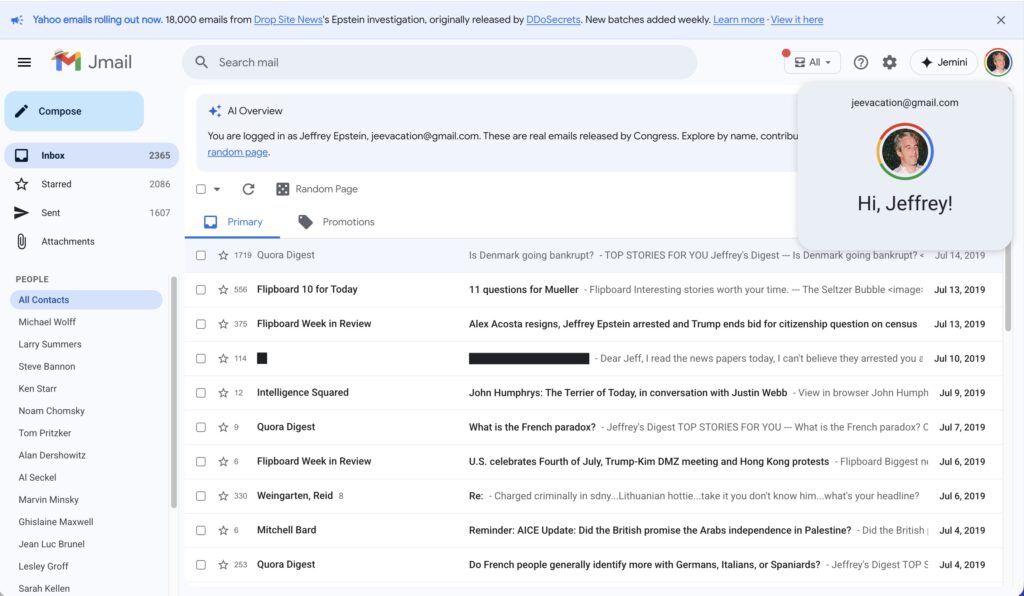Click the Compose button
1024x596 pixels.
(x=74, y=111)
